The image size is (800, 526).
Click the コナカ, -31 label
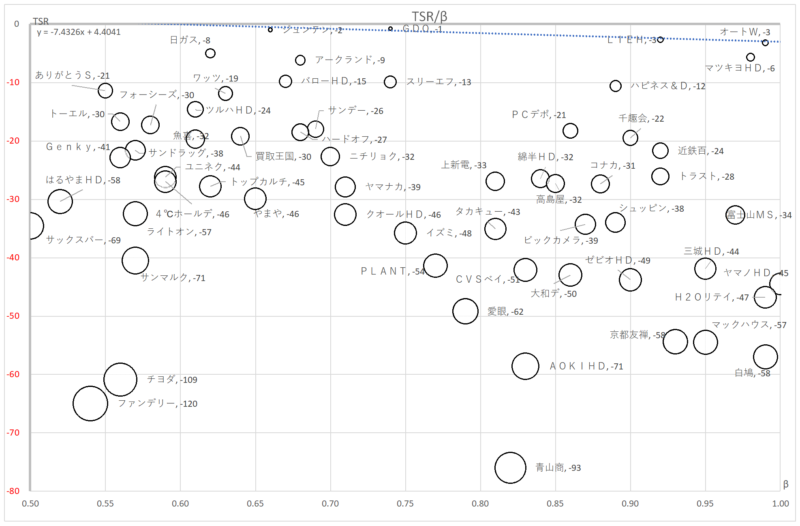coord(613,166)
